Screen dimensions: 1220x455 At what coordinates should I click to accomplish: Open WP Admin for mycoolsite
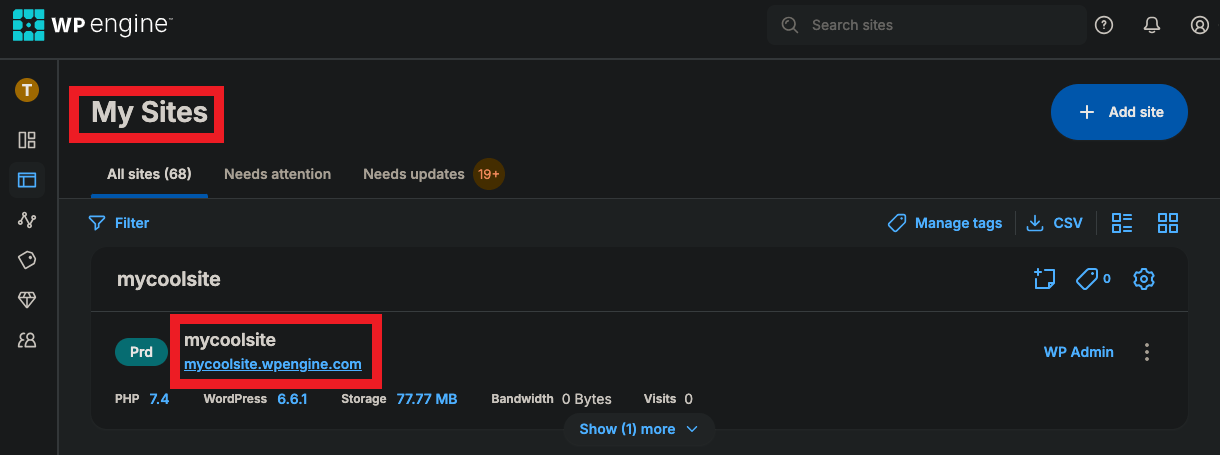1079,352
